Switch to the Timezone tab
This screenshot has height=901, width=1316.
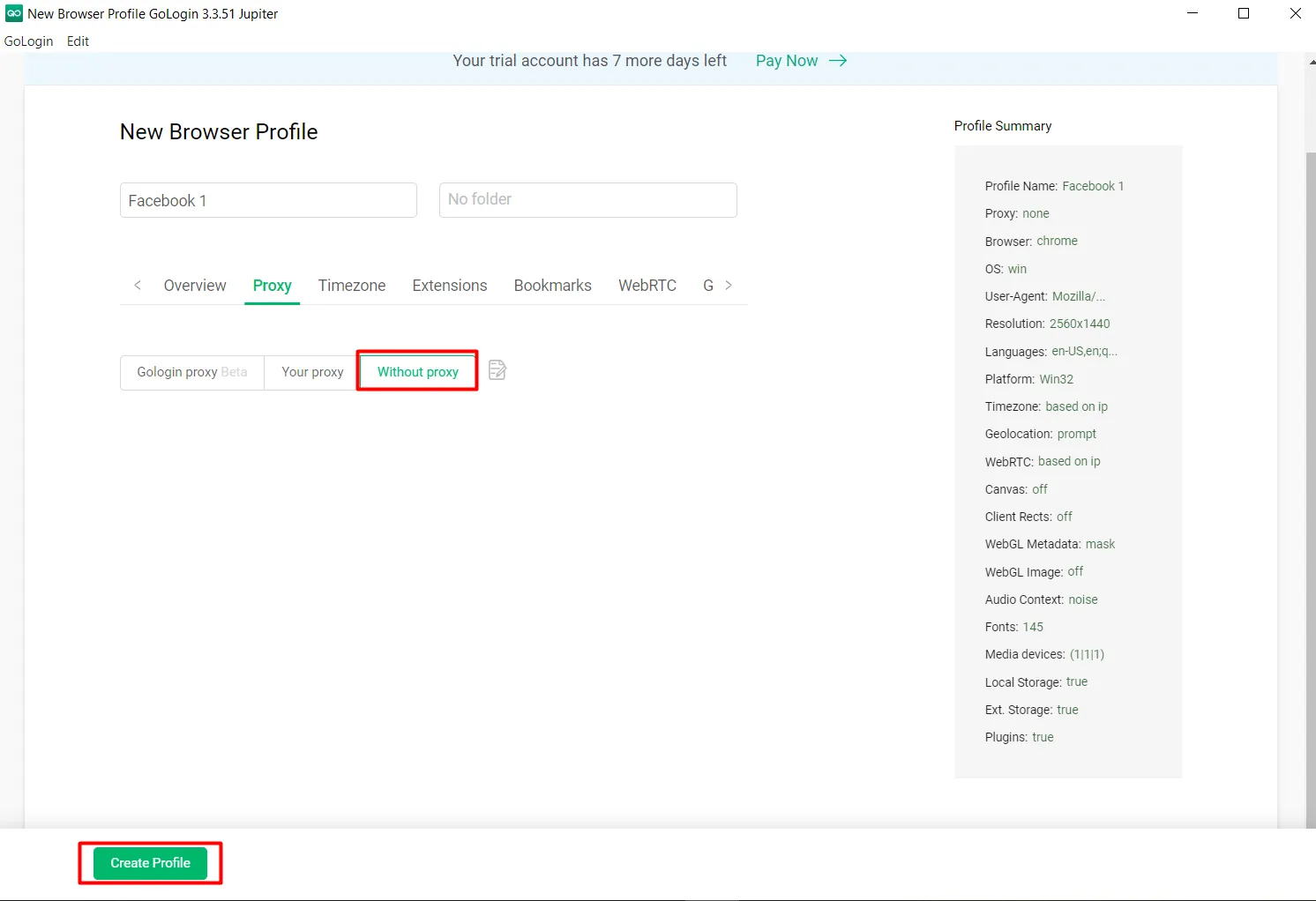coord(352,286)
